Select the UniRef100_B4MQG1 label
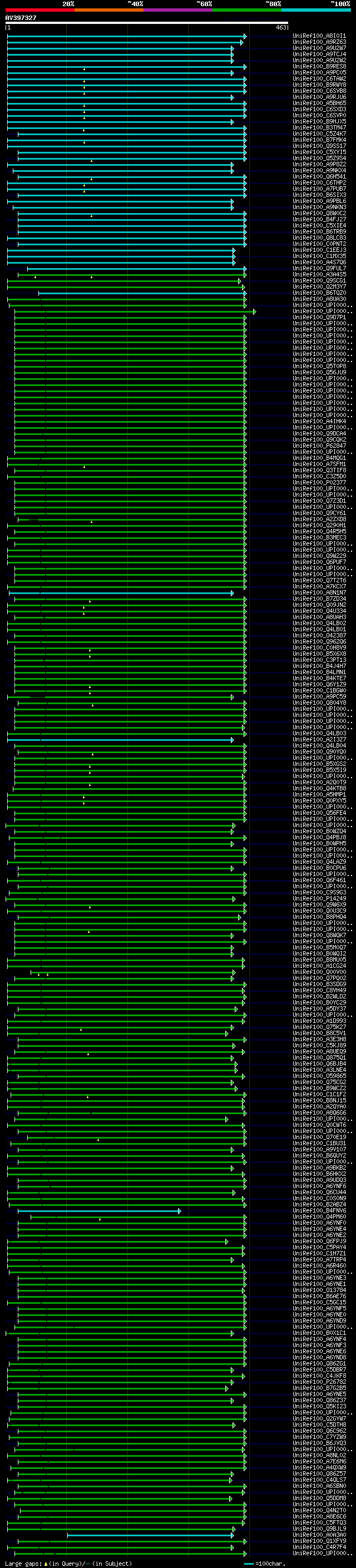 tap(319, 458)
